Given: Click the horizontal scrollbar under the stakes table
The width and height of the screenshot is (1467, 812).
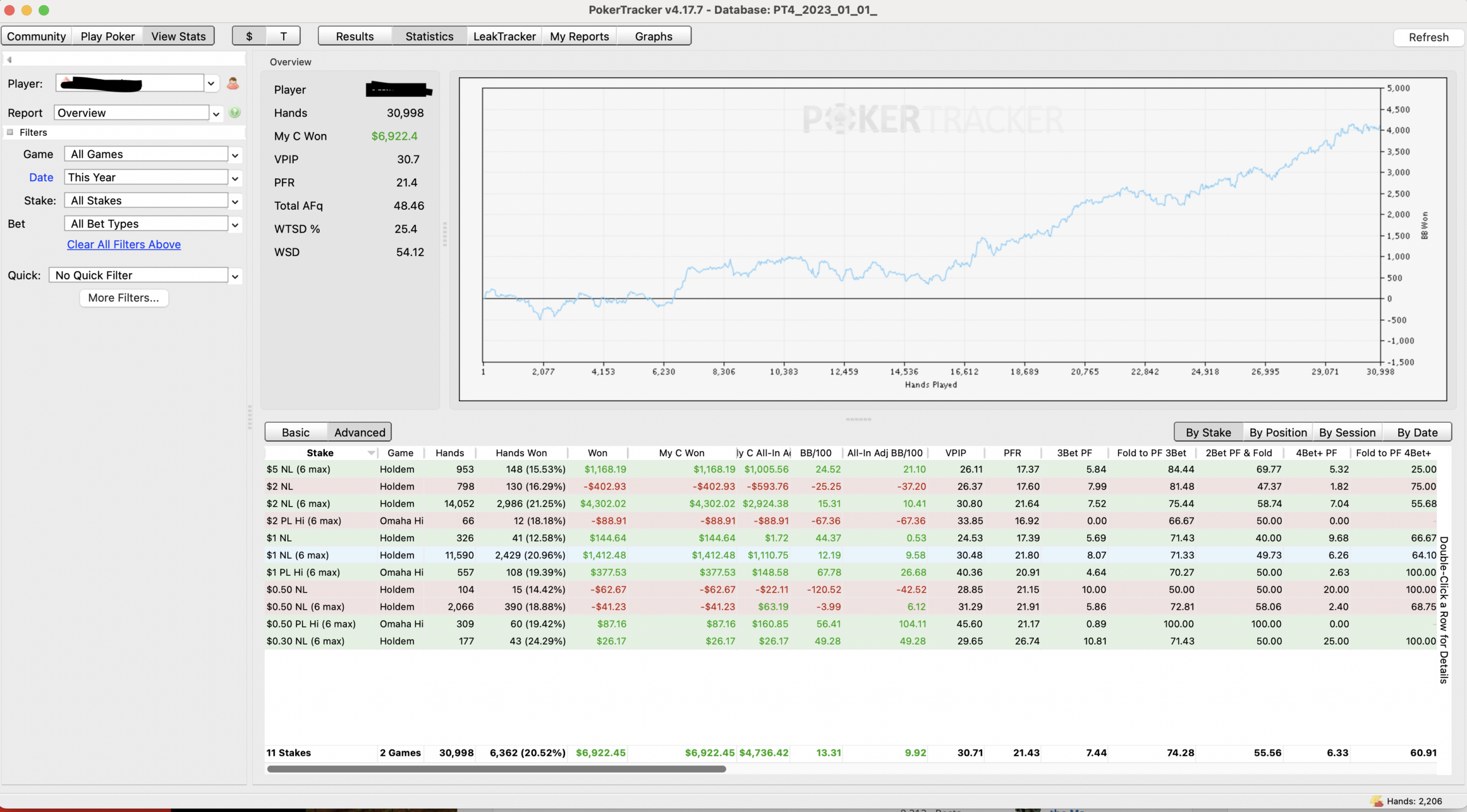Looking at the screenshot, I should [x=496, y=769].
